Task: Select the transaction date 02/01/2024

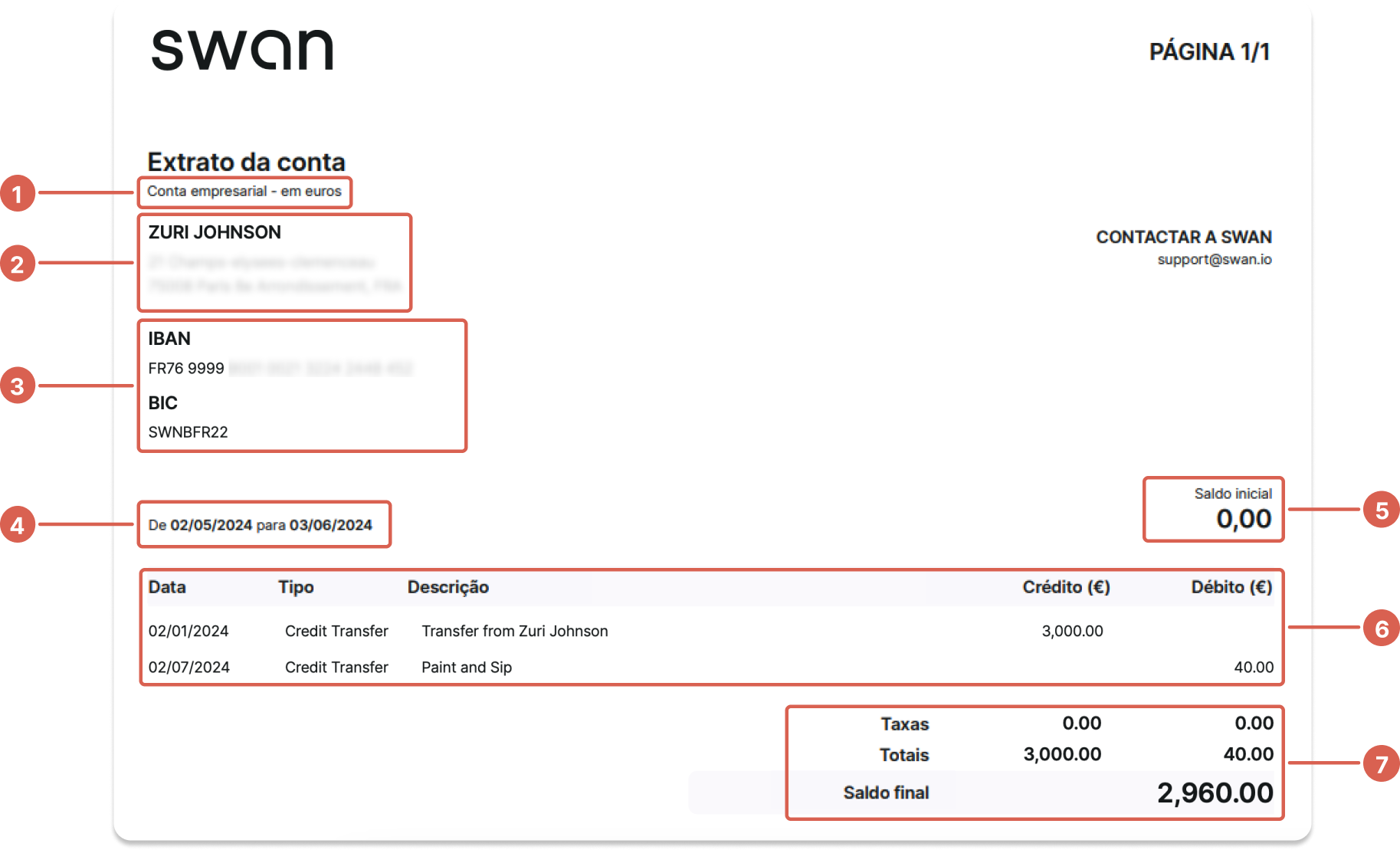Action: (x=189, y=631)
